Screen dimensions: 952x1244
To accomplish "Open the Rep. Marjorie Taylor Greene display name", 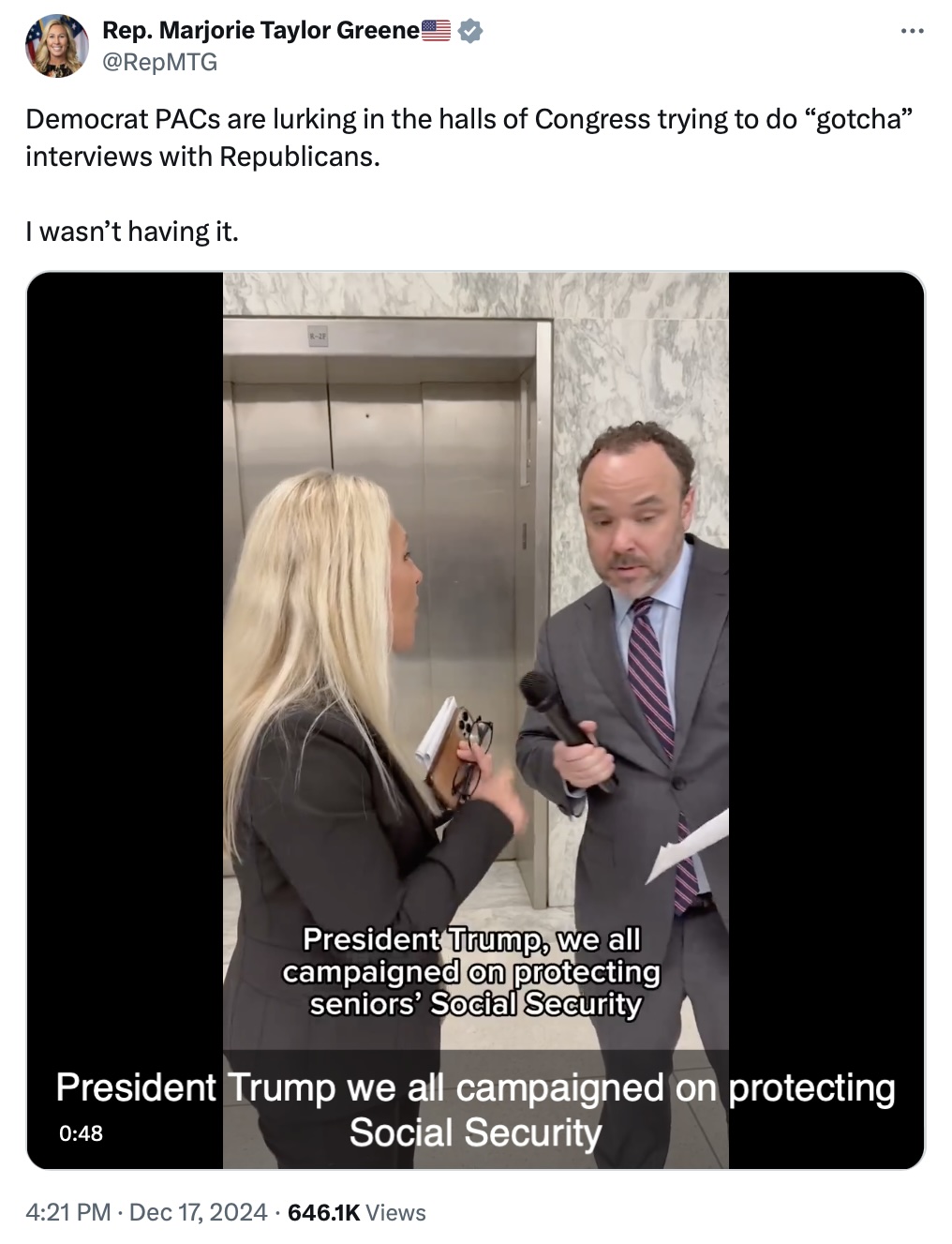I will pos(260,30).
